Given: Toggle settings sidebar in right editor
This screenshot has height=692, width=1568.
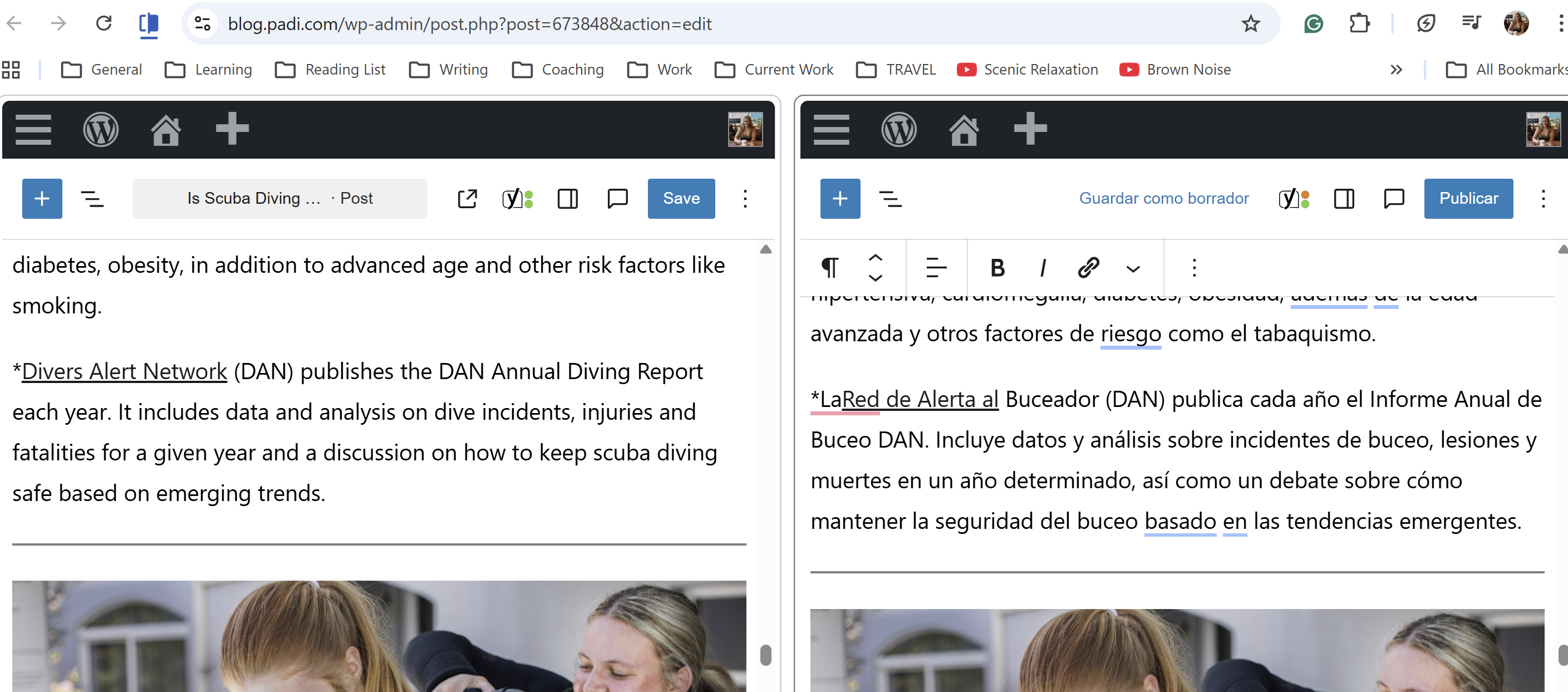Looking at the screenshot, I should pos(1343,198).
